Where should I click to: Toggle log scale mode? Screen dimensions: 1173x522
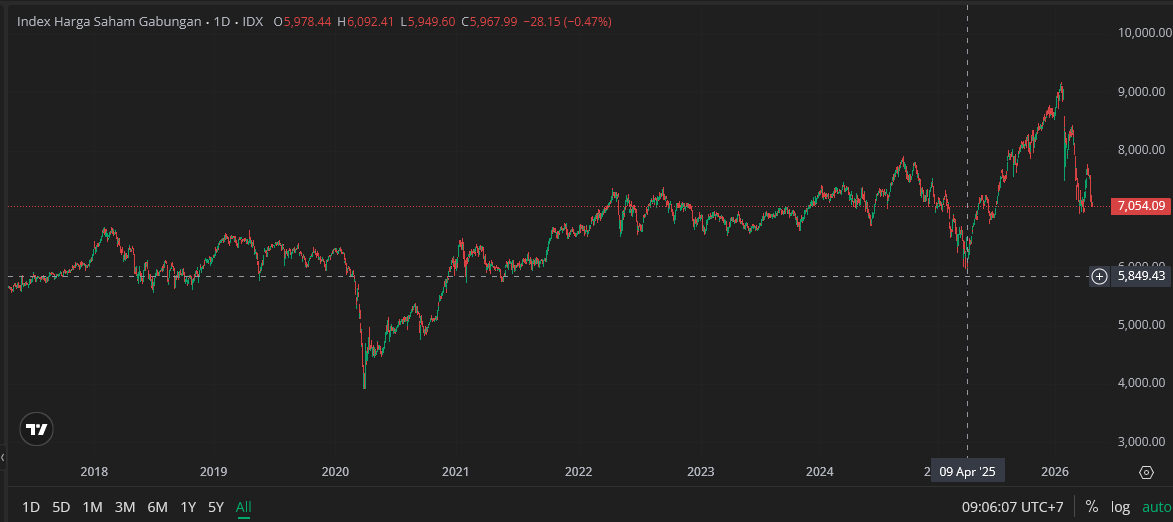1120,507
